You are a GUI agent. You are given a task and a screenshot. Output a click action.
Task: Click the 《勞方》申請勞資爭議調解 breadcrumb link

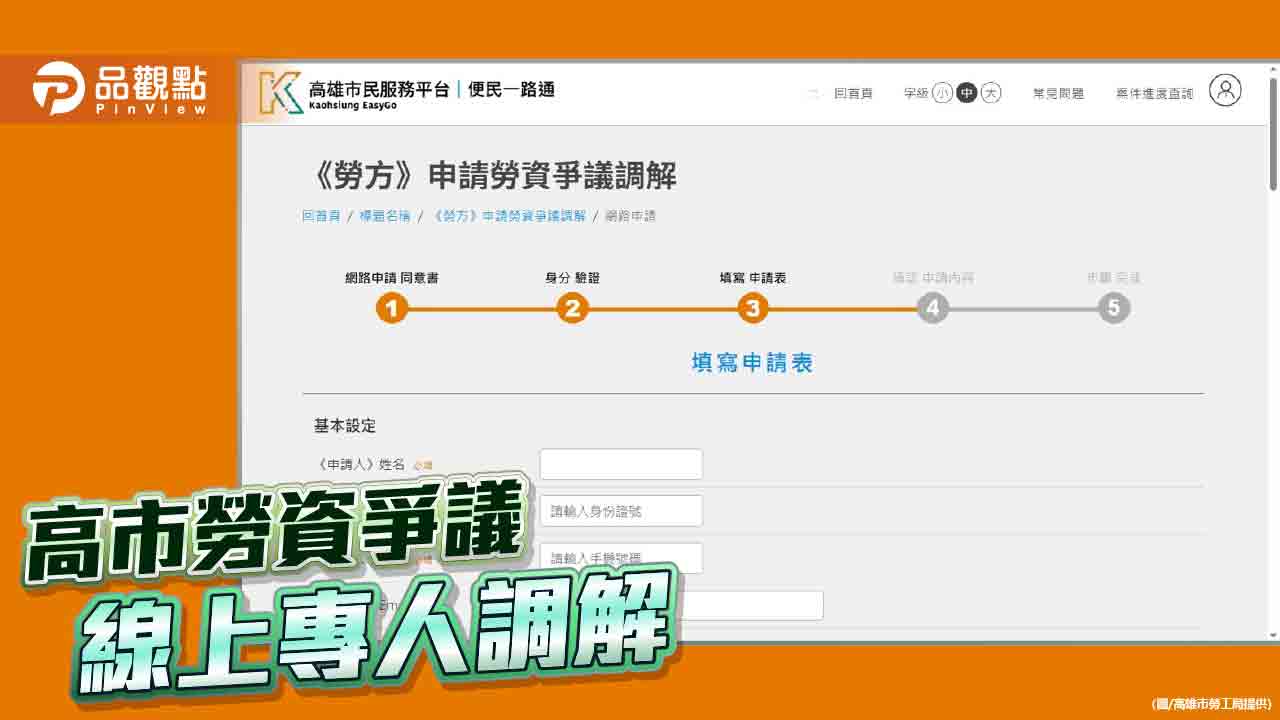tap(507, 216)
